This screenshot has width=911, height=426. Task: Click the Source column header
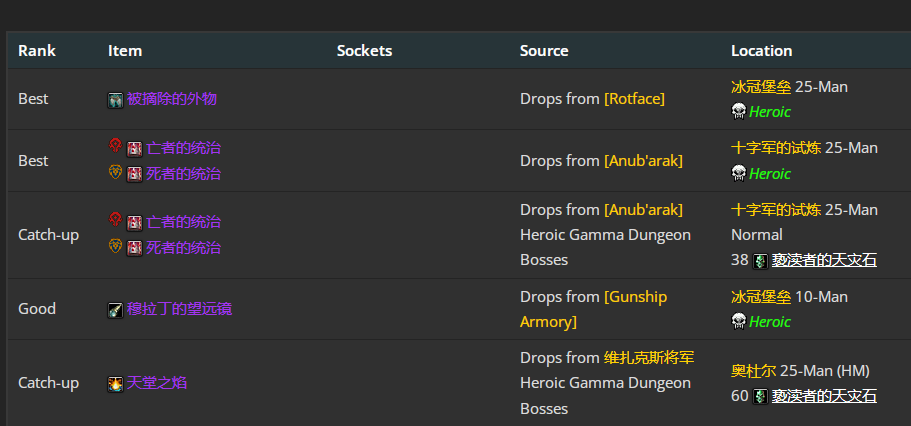tap(544, 51)
